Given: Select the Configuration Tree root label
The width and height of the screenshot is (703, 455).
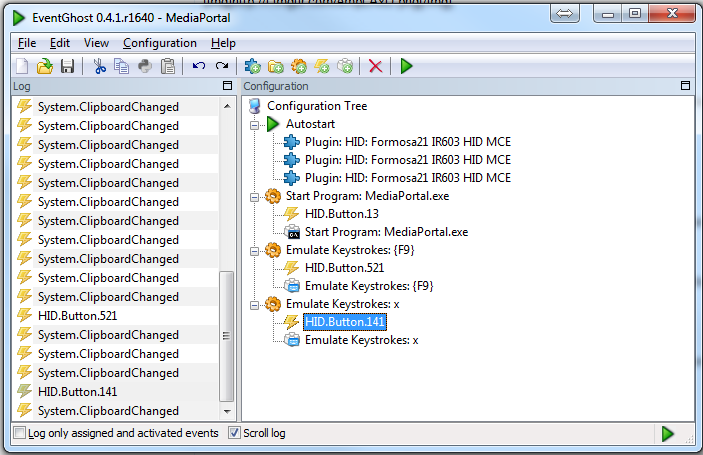Looking at the screenshot, I should tap(317, 106).
